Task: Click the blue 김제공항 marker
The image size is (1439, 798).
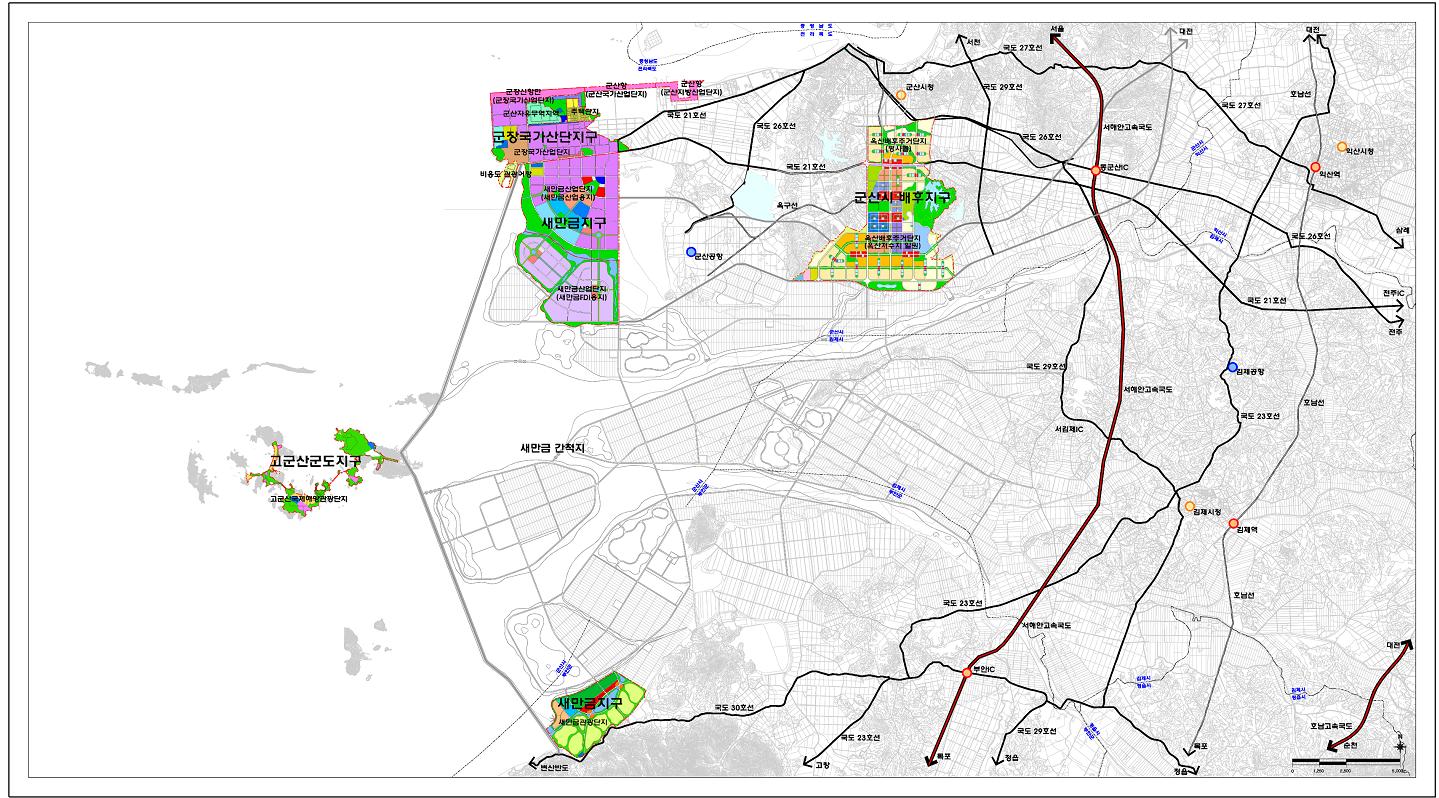Action: coord(1232,367)
